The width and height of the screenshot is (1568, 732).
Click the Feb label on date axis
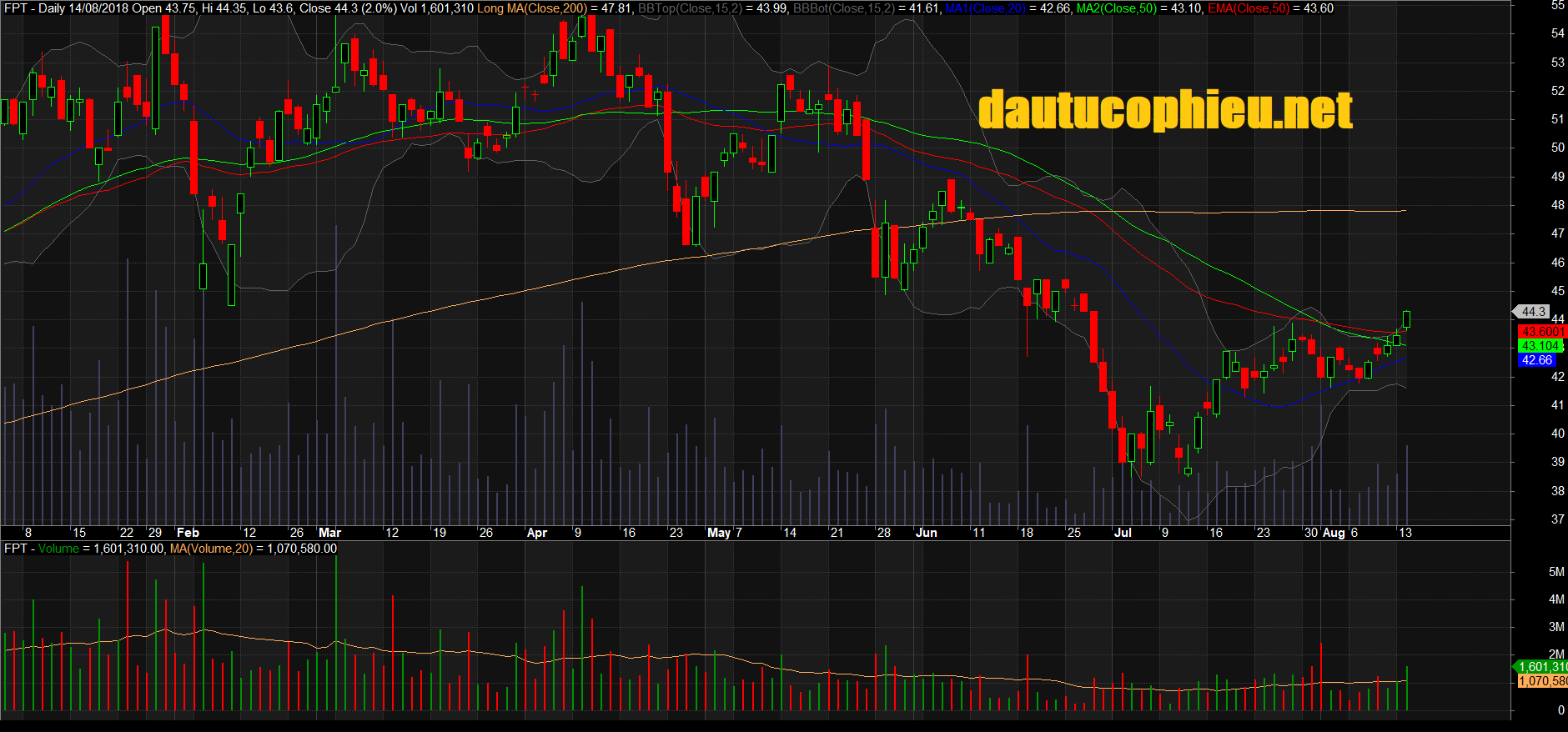[188, 533]
